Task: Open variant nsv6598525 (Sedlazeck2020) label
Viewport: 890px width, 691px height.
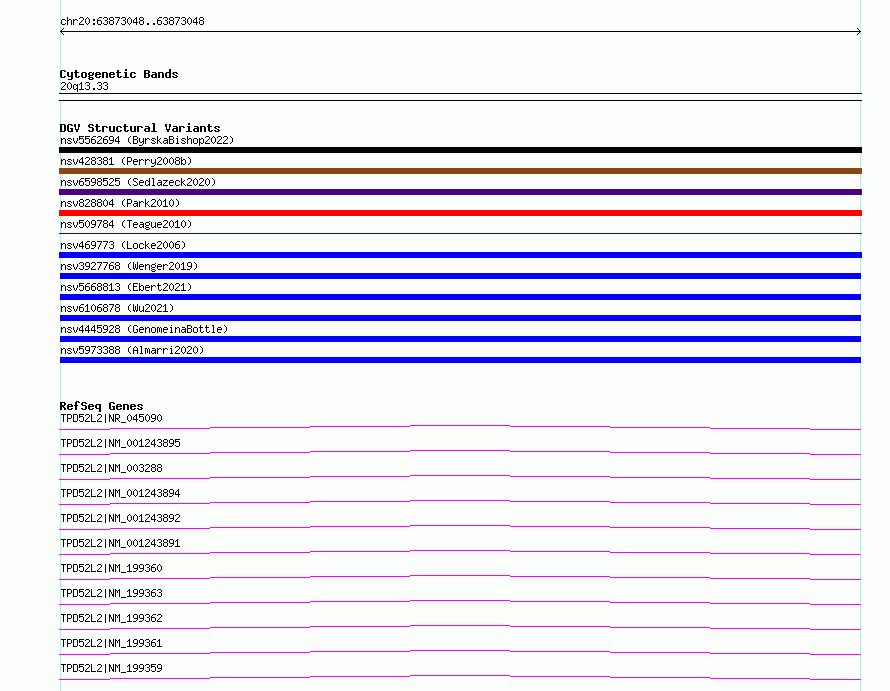Action: point(138,182)
